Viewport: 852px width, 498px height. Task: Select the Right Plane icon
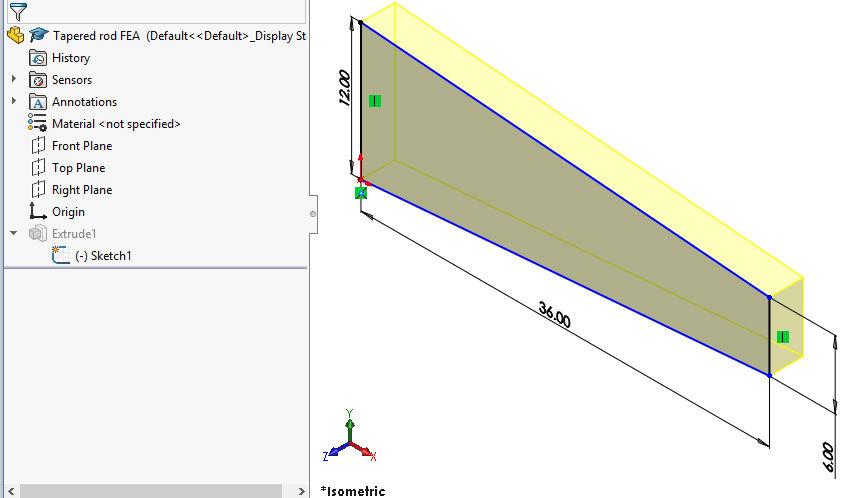(38, 190)
